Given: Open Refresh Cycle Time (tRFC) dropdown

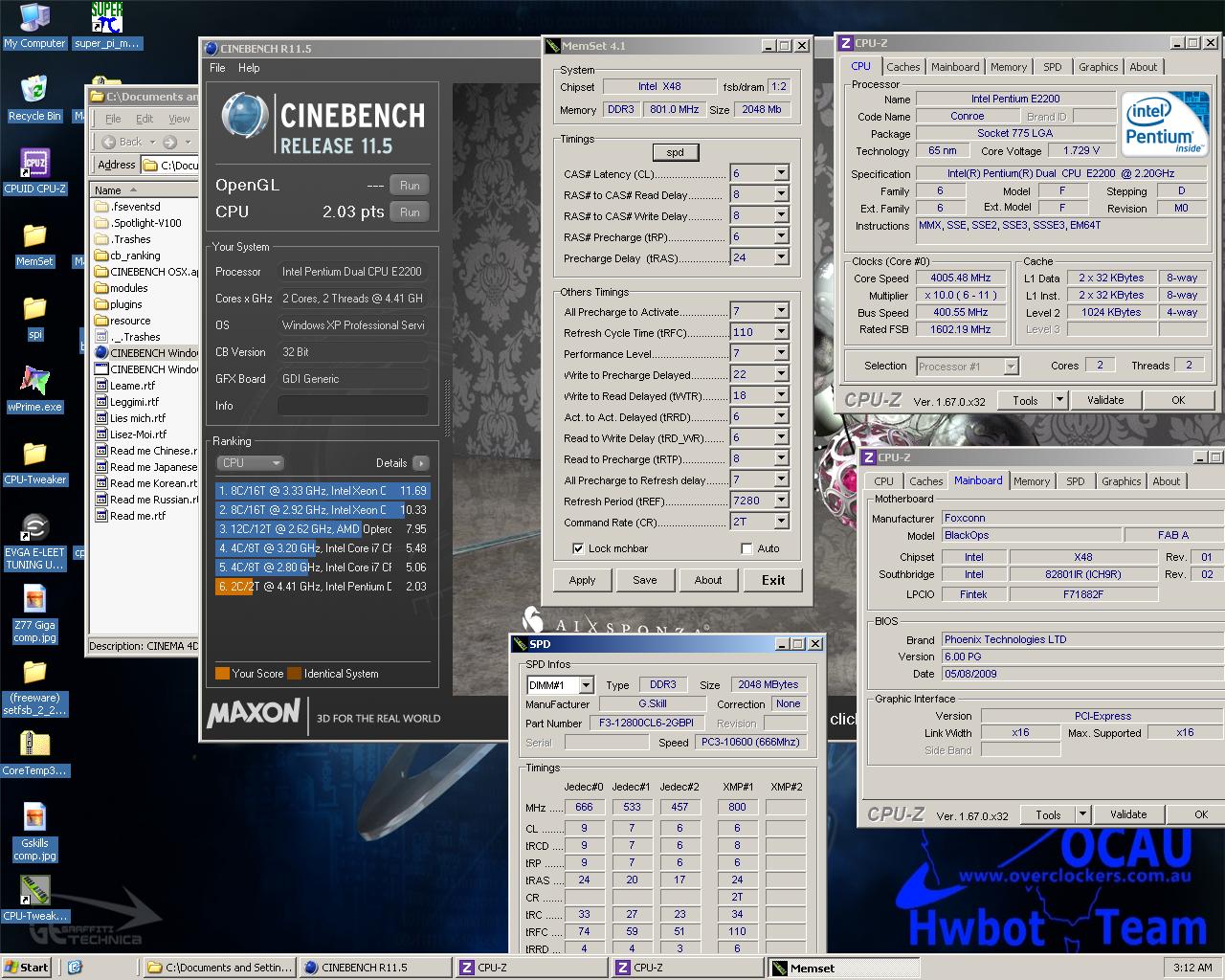Looking at the screenshot, I should [781, 332].
